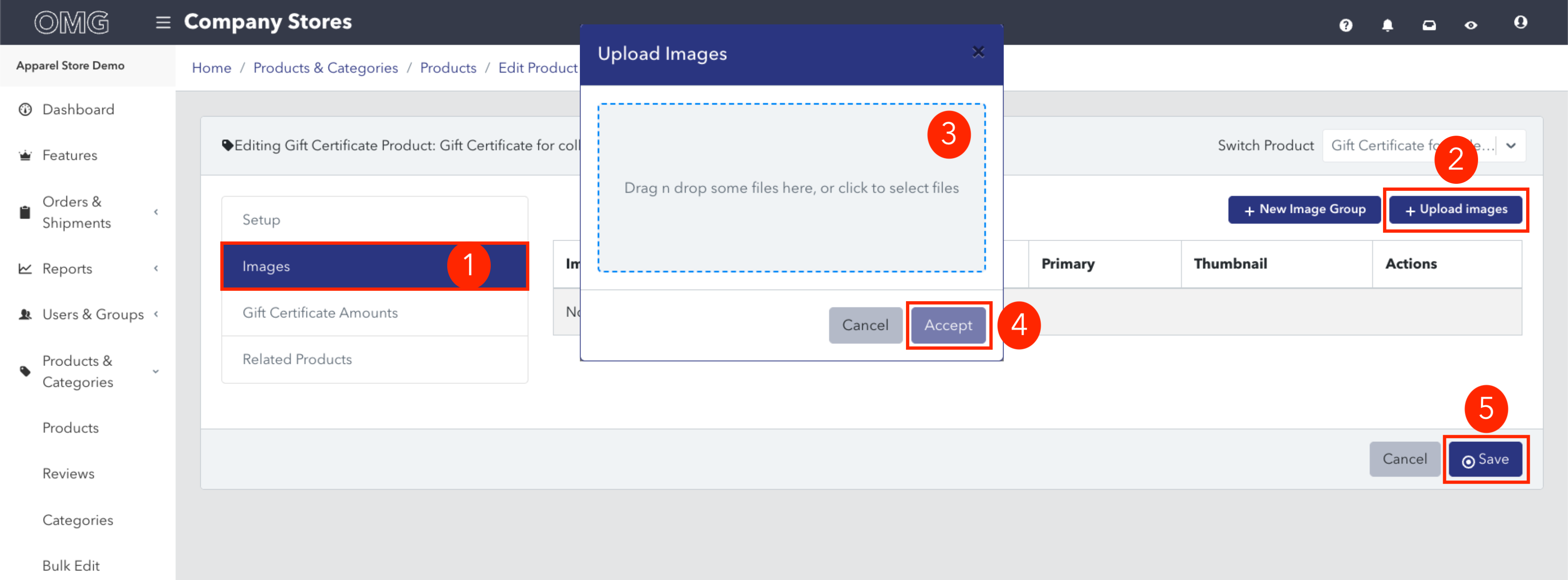Open Categories in sidebar
This screenshot has width=1568, height=580.
77,520
